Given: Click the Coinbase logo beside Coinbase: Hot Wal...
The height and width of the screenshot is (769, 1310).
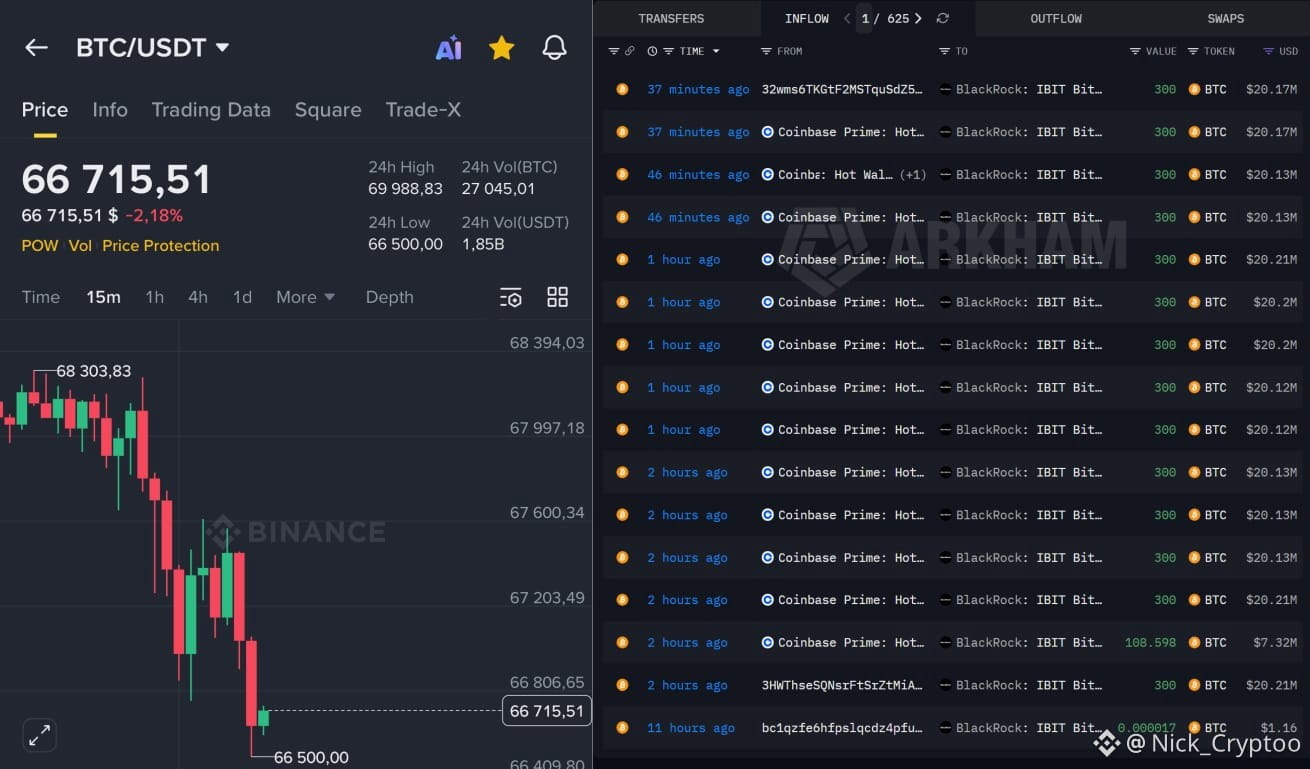Looking at the screenshot, I should tap(768, 175).
